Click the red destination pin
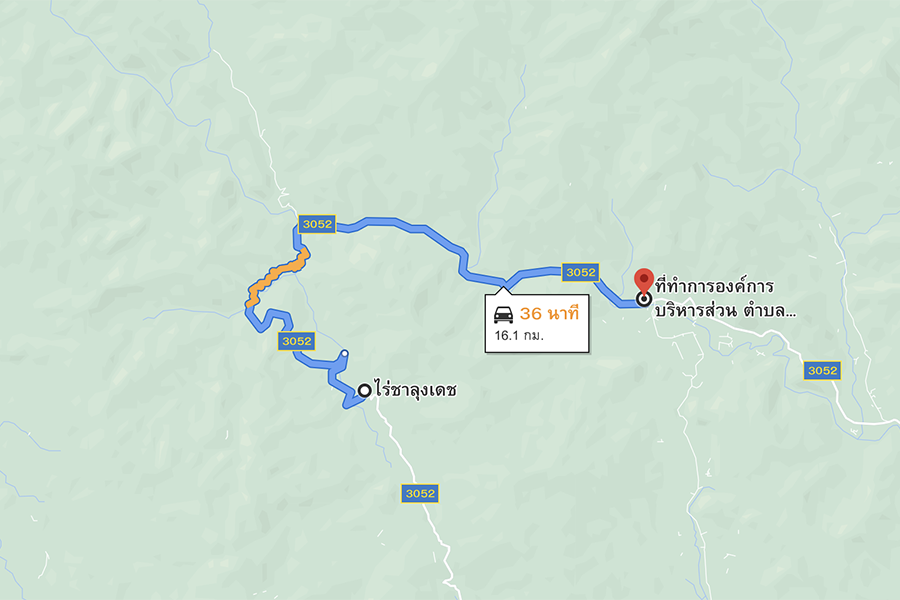Screen dimensions: 900x600 point(644,281)
